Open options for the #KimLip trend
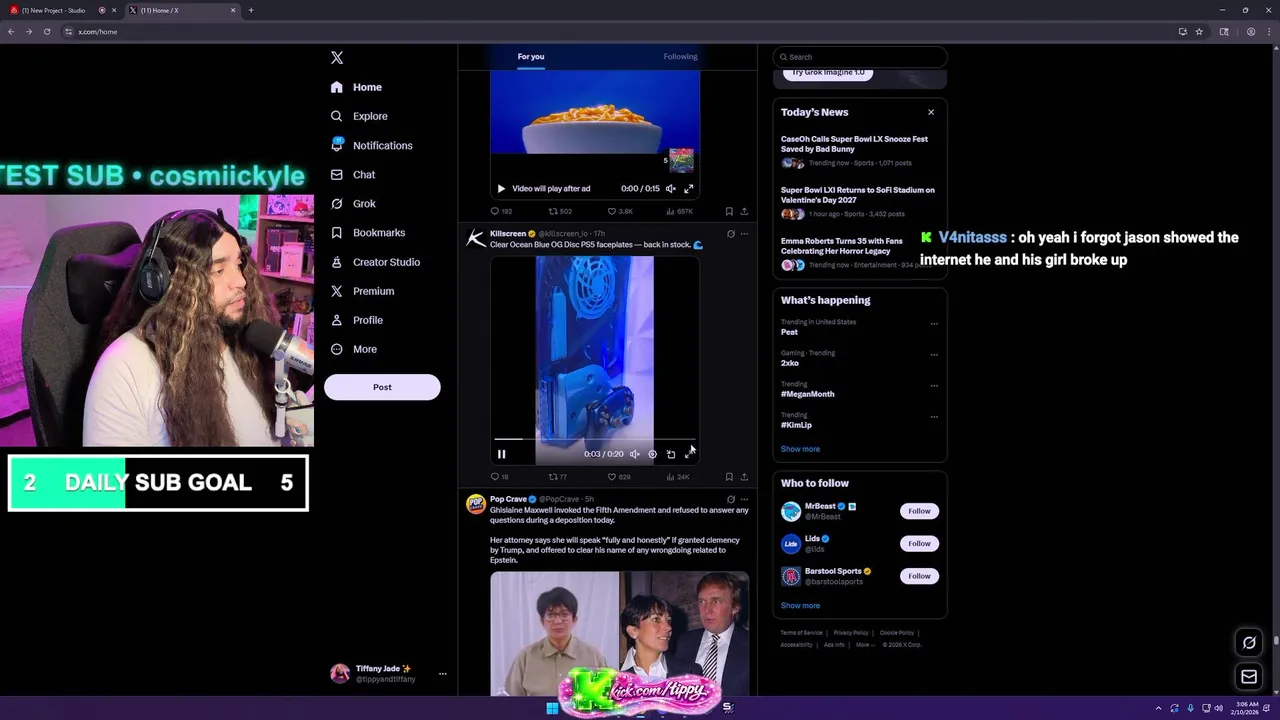This screenshot has width=1280, height=720. 934,416
